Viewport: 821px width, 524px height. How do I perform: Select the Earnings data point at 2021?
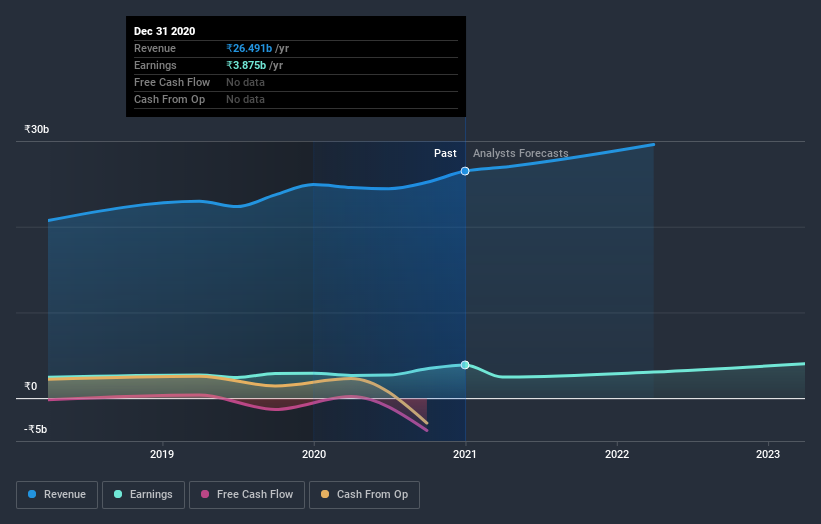465,365
